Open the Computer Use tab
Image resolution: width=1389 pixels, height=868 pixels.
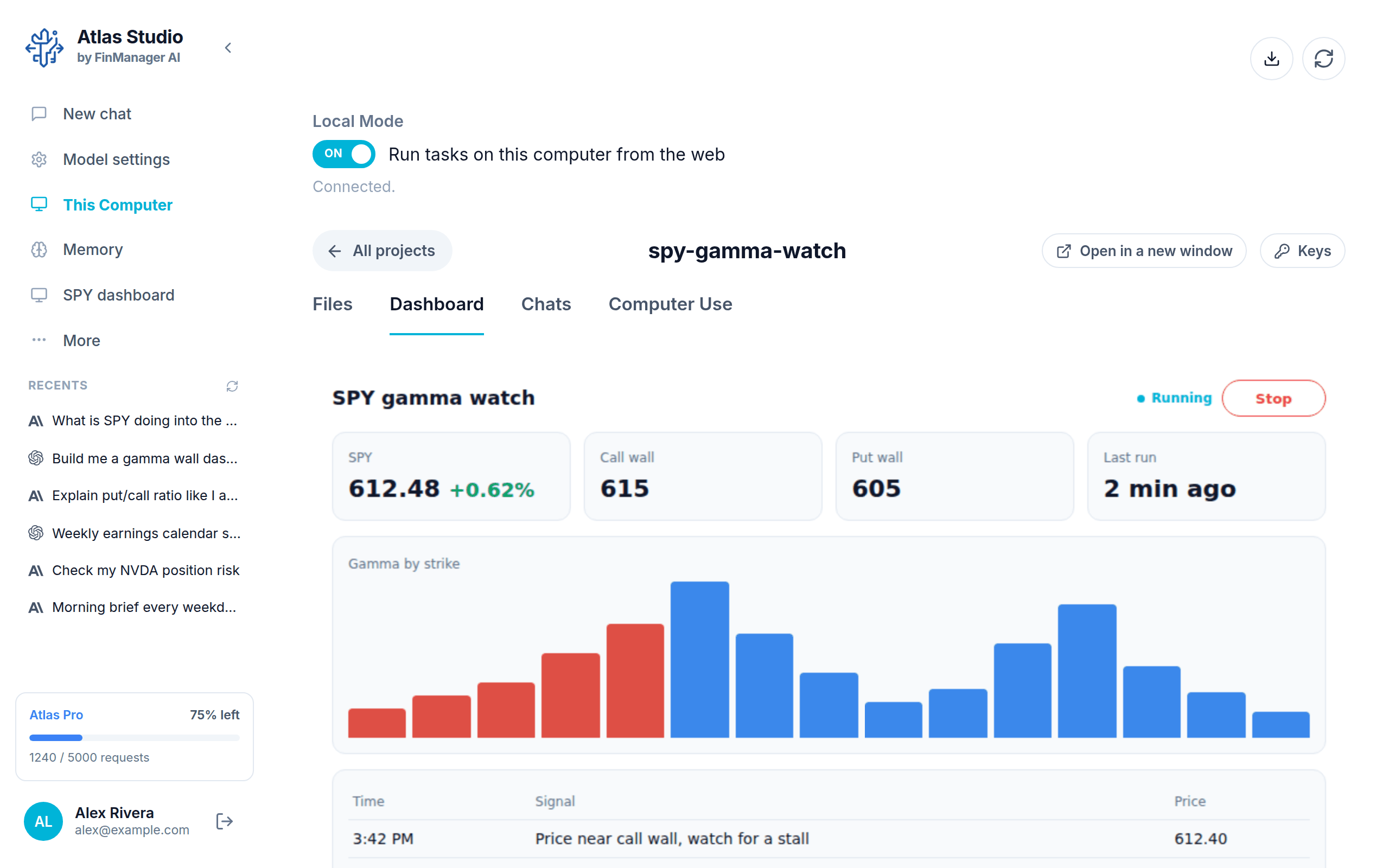[x=670, y=304]
